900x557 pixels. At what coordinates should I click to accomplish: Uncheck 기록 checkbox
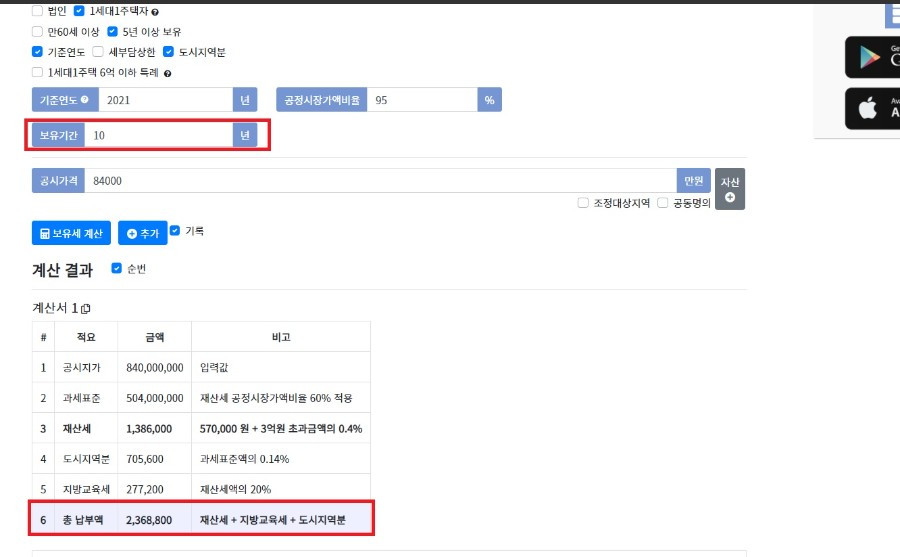click(x=175, y=230)
